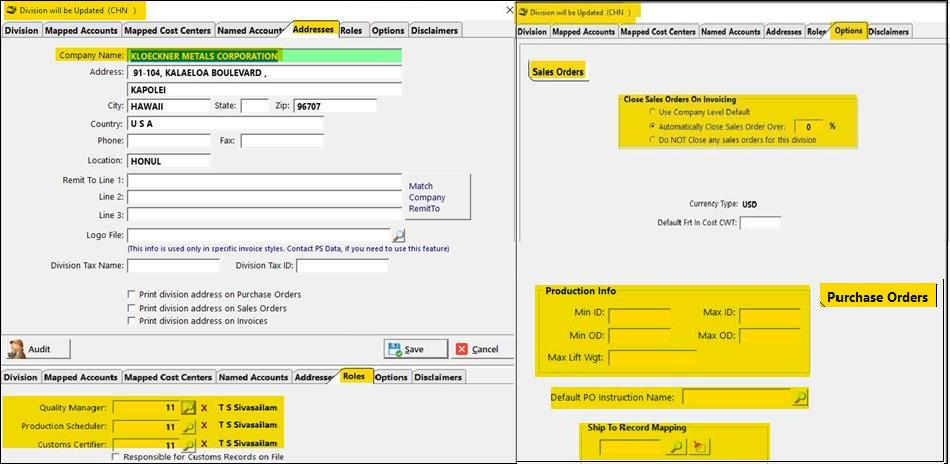
Task: Click Match Company RemitTo button
Action: coord(436,197)
